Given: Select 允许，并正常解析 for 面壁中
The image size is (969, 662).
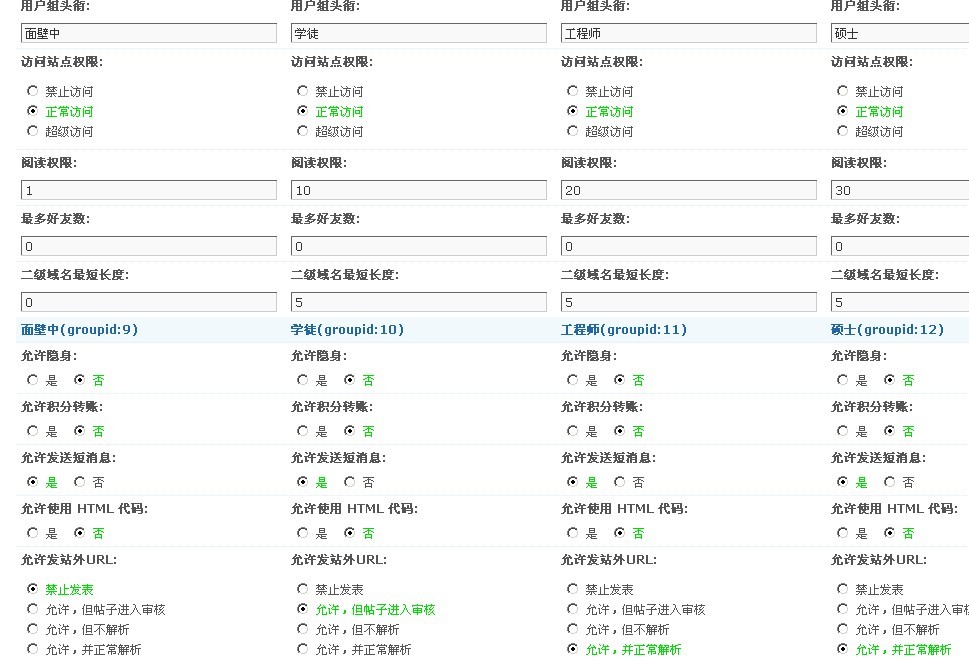Looking at the screenshot, I should click(32, 648).
